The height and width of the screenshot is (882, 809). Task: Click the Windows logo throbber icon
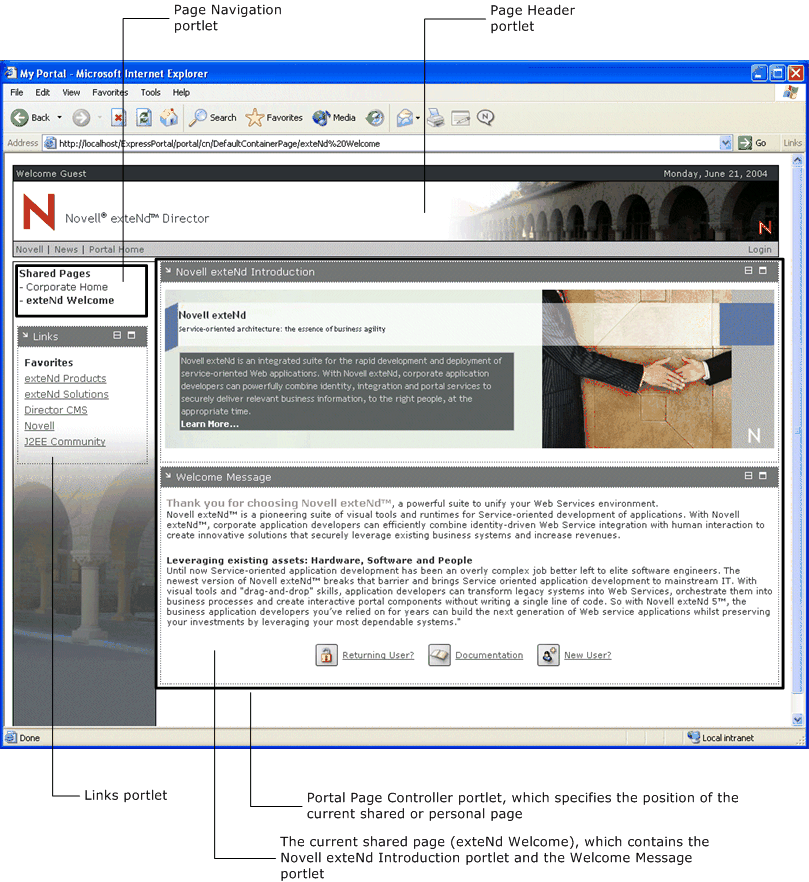[790, 92]
